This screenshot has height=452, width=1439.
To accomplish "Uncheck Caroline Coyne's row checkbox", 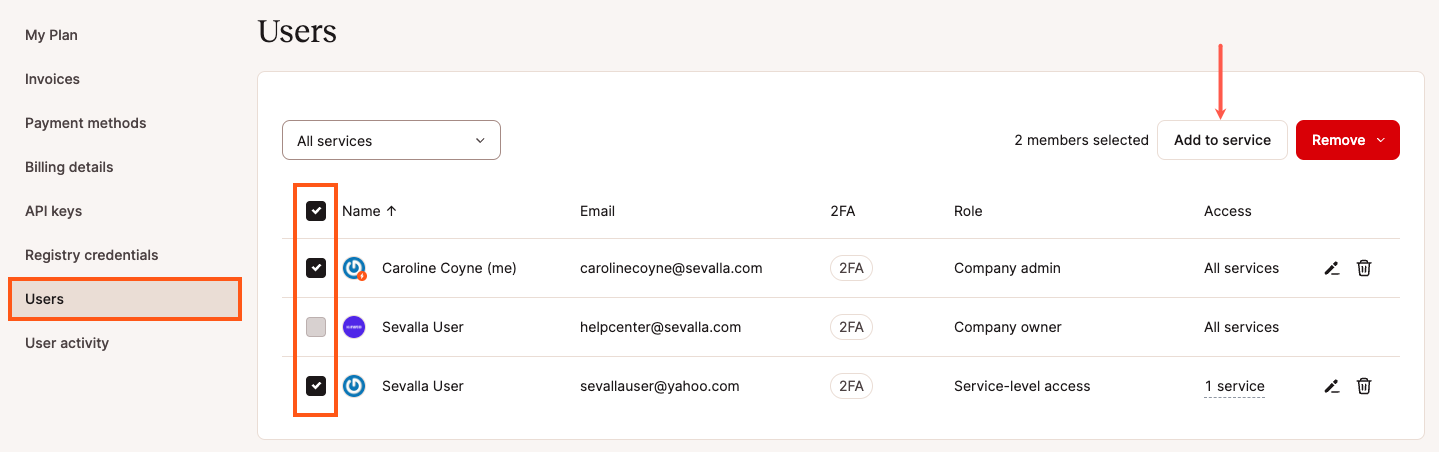I will click(316, 268).
